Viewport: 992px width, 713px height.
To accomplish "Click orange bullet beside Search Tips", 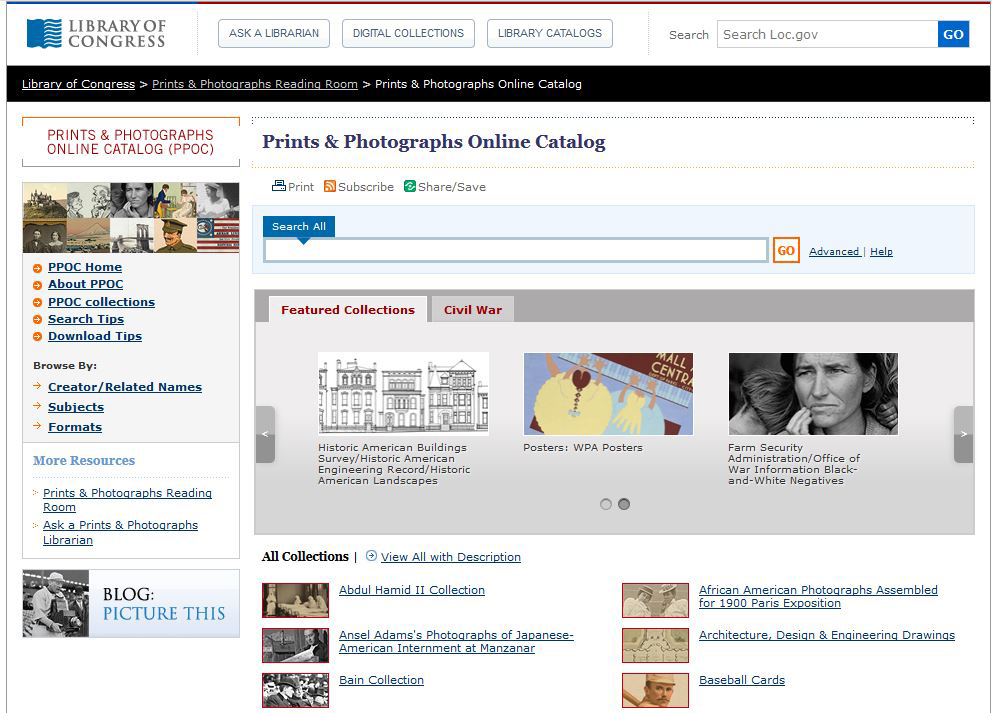I will click(37, 319).
